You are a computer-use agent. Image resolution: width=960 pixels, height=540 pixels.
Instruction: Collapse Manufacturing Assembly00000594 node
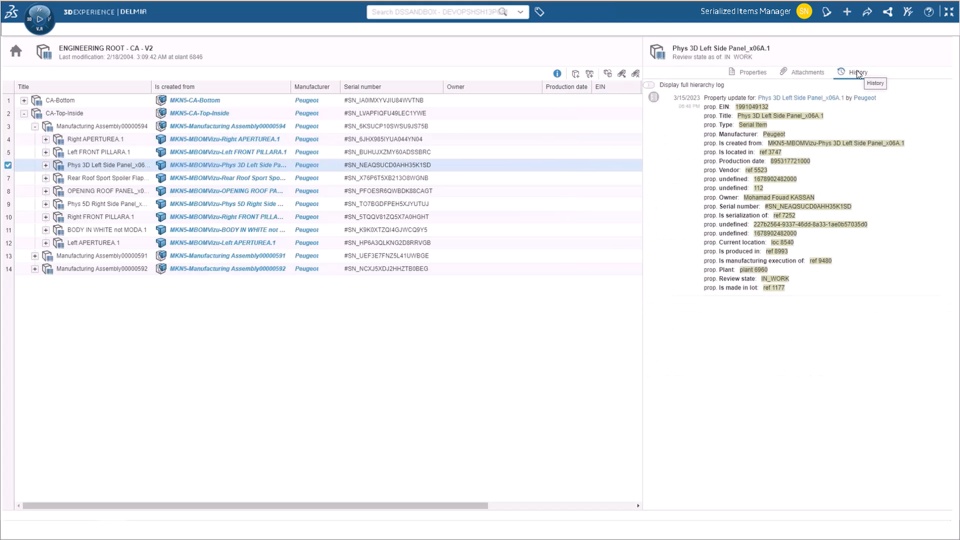[x=35, y=126]
